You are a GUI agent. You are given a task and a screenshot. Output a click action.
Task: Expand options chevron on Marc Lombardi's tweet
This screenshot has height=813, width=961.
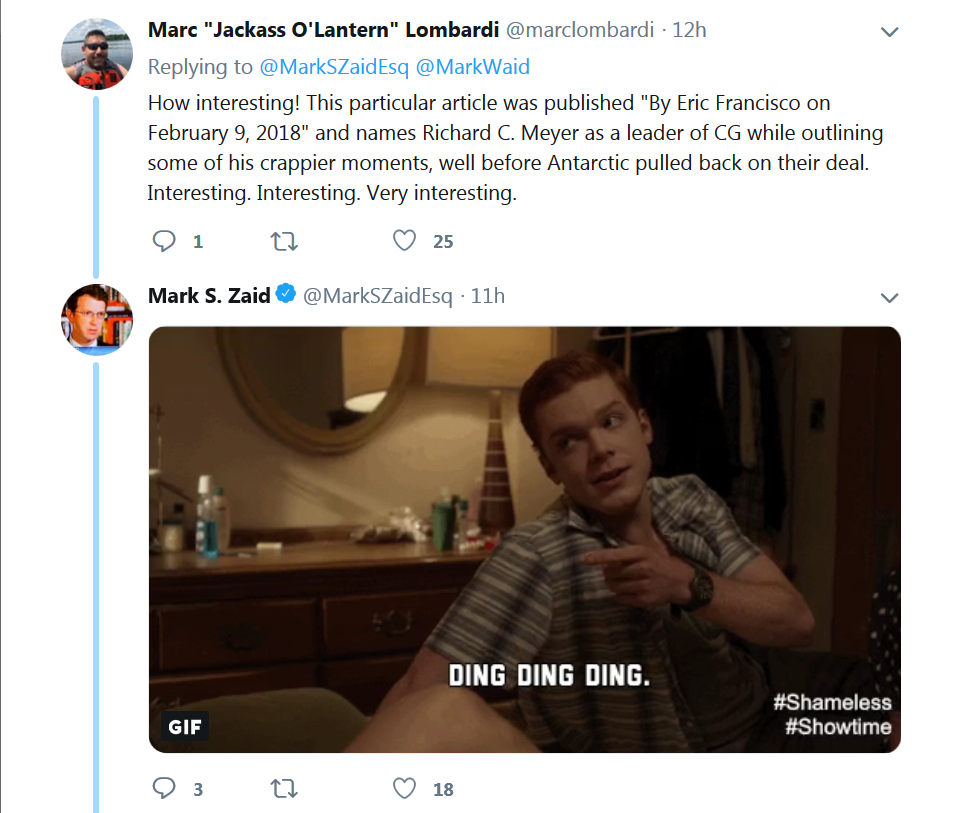pyautogui.click(x=889, y=31)
